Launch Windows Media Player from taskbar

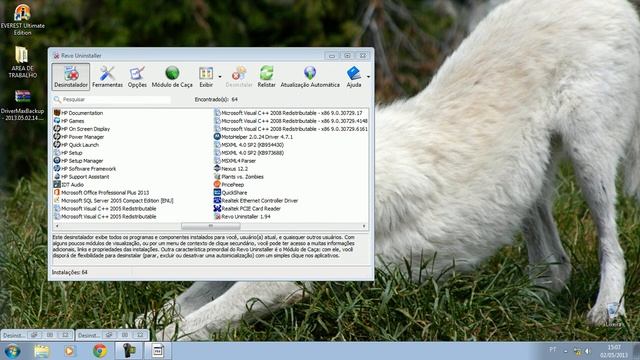coord(69,351)
